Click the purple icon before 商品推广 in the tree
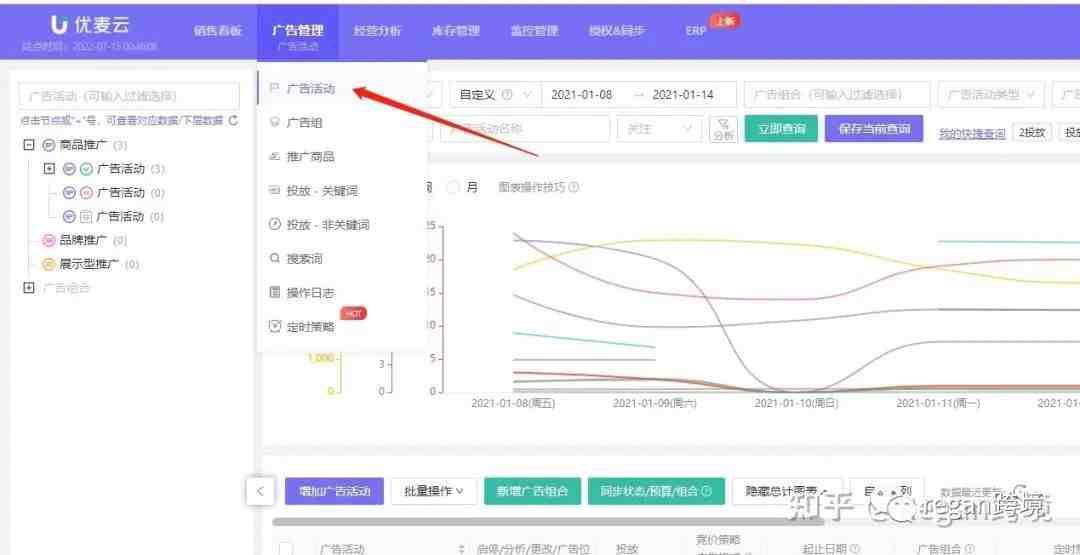Image resolution: width=1080 pixels, height=555 pixels. click(48, 145)
